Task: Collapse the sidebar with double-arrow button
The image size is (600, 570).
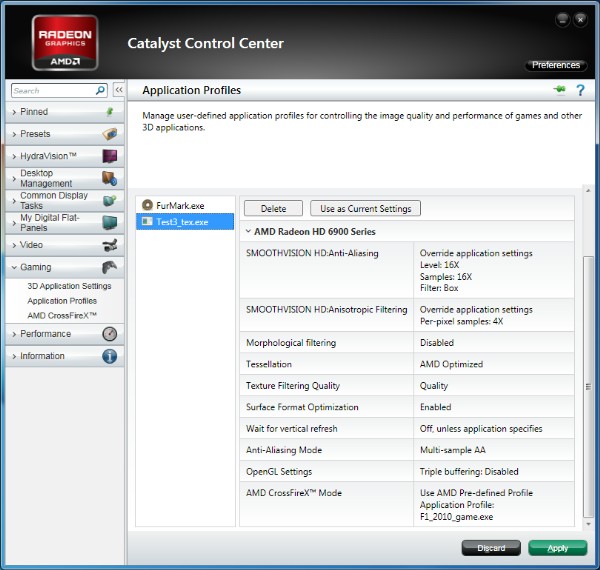Action: click(119, 90)
